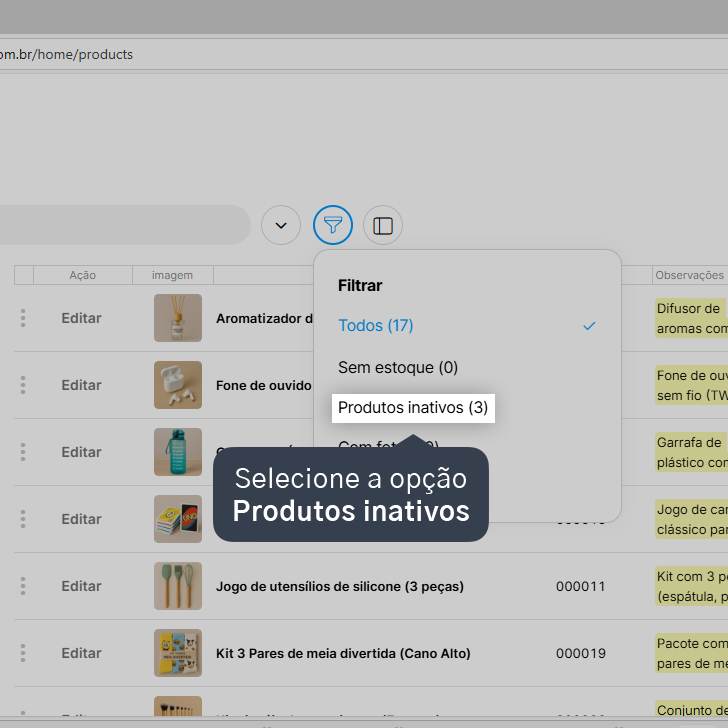728x728 pixels.
Task: Open the Aromatizador diffuser thumbnail
Action: [178, 318]
